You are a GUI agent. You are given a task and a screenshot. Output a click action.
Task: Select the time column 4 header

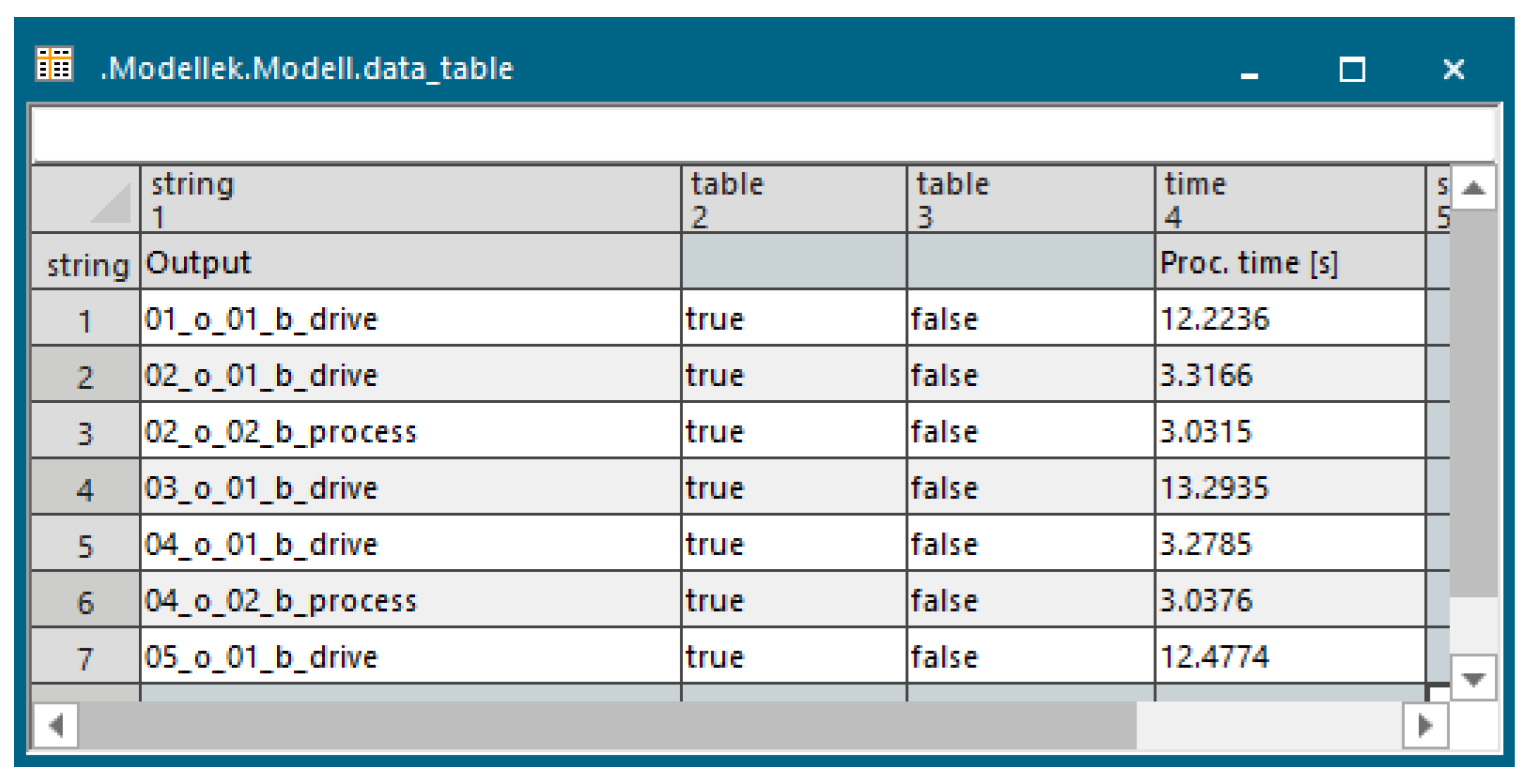pyautogui.click(x=1290, y=199)
